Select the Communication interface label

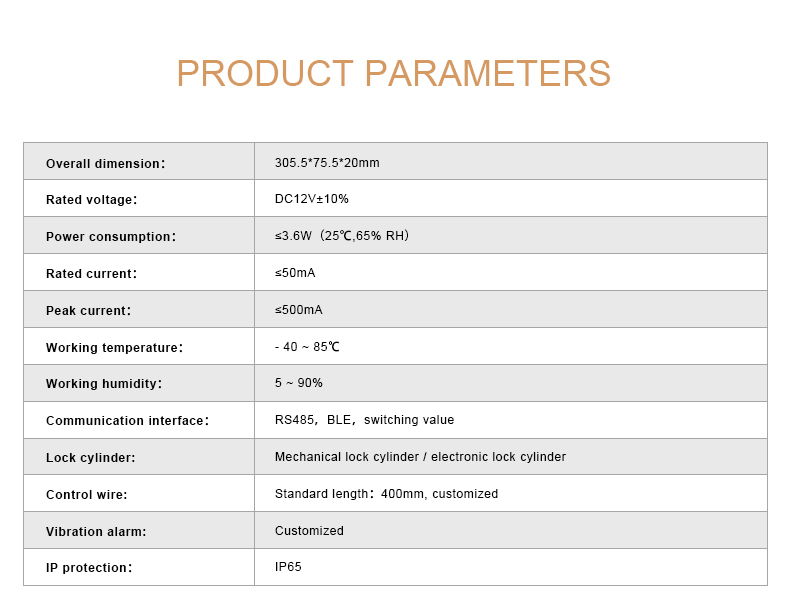(127, 421)
